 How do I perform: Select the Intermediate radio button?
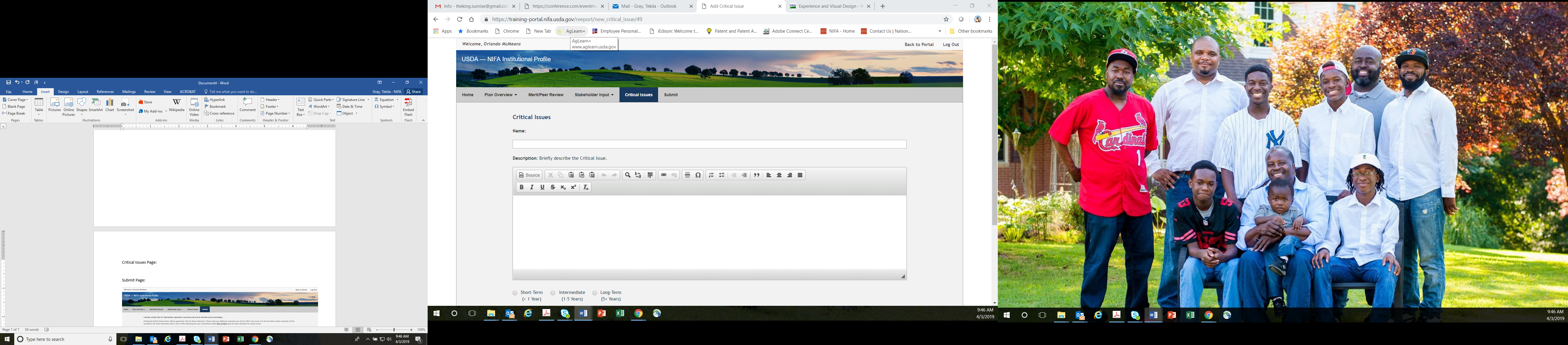tap(553, 293)
